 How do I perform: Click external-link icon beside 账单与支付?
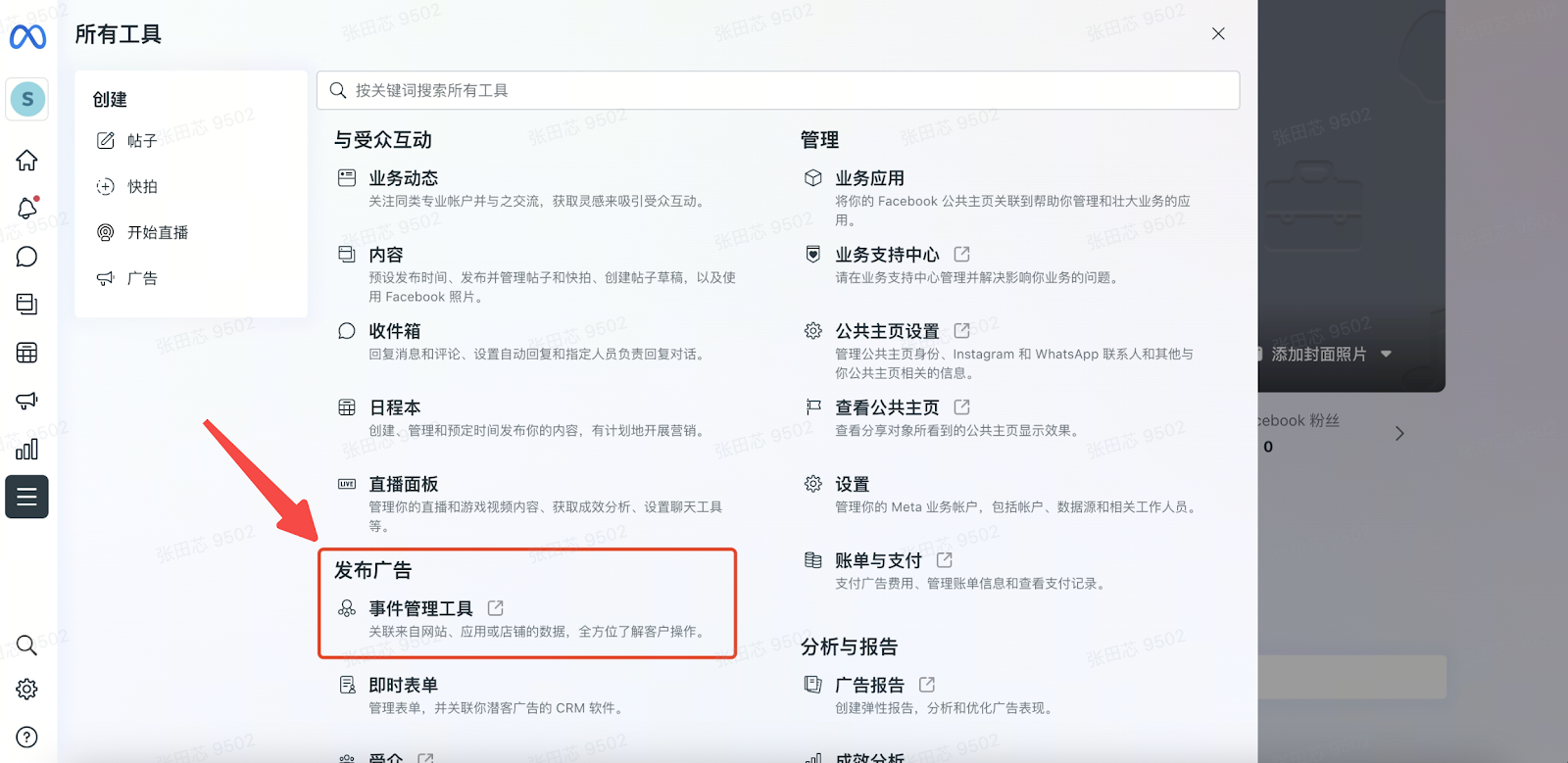pos(945,560)
